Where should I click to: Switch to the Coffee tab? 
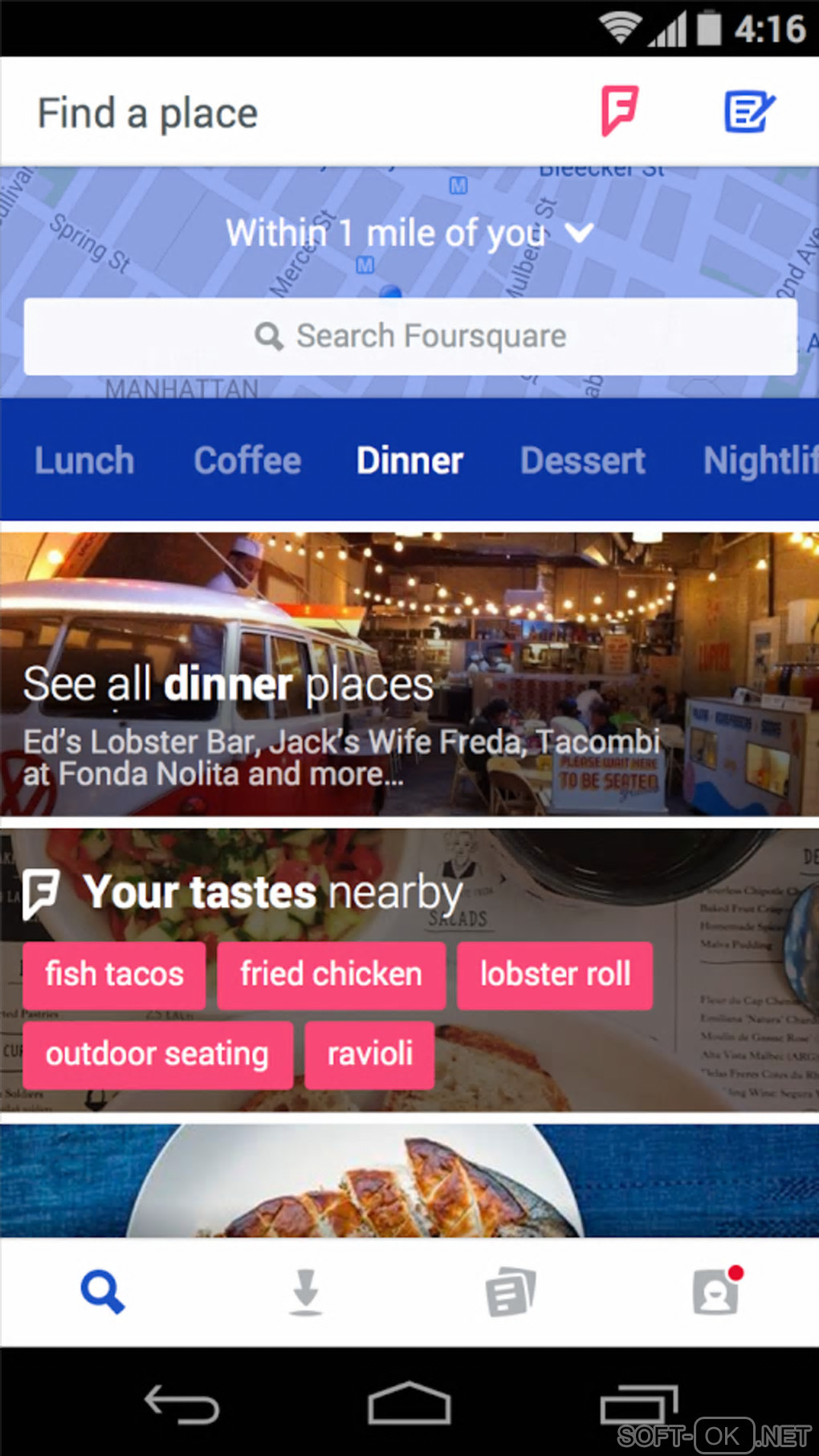pos(247,461)
